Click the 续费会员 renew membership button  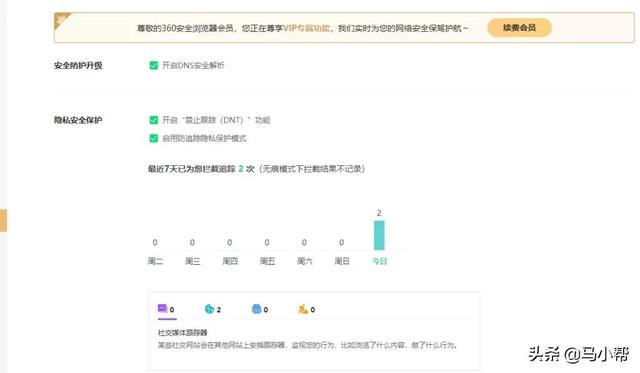(x=519, y=28)
